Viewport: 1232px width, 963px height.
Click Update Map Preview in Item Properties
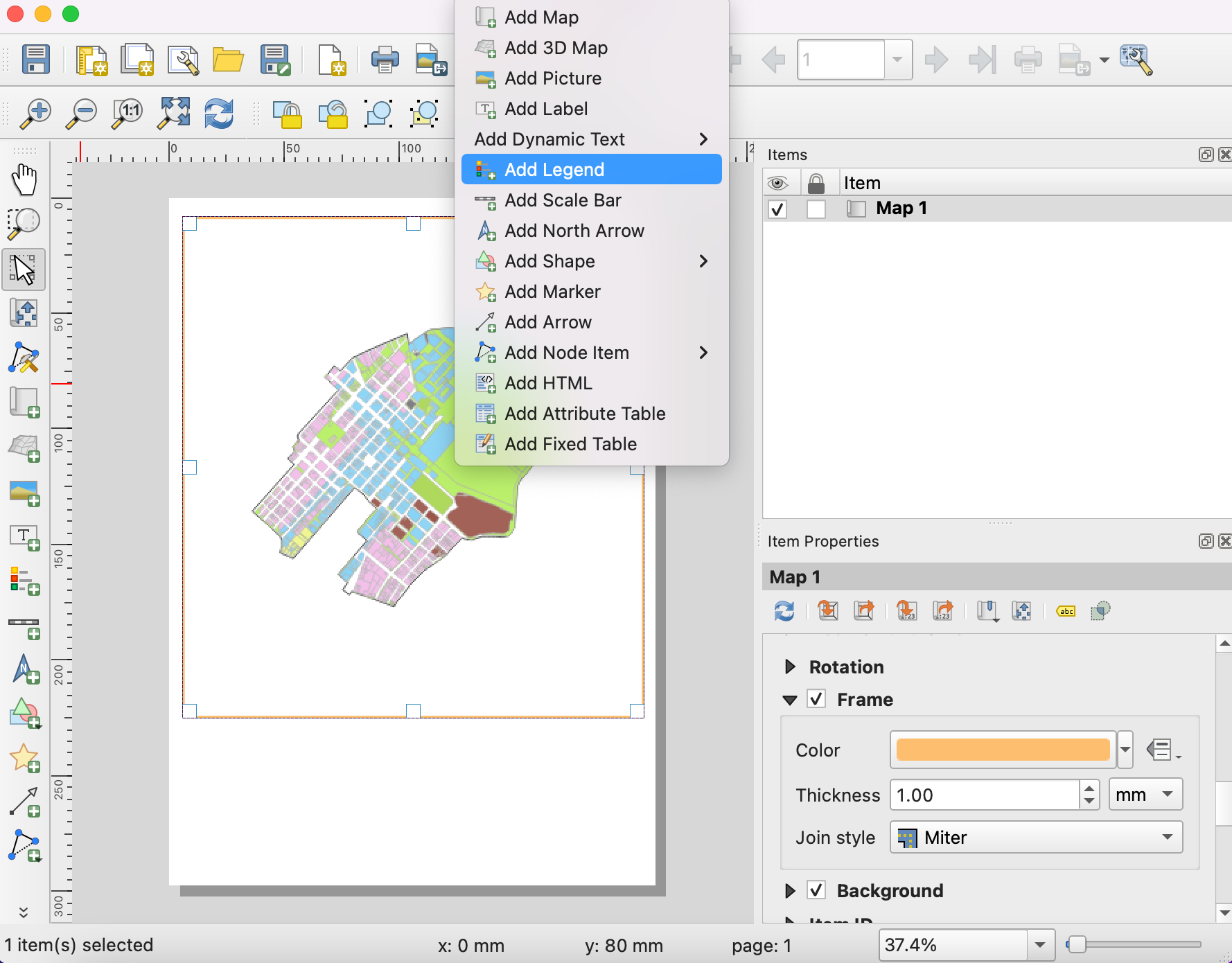click(x=784, y=611)
